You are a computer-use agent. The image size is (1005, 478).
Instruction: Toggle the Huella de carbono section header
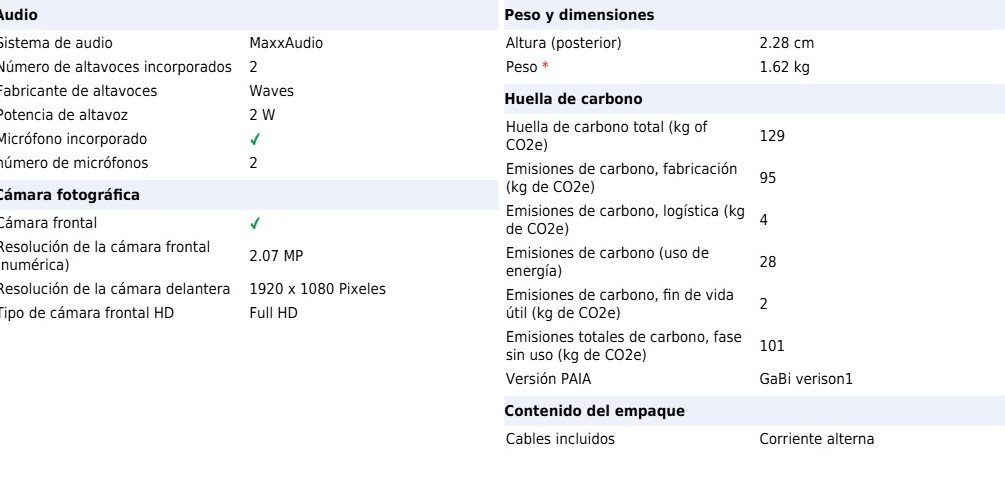[573, 99]
